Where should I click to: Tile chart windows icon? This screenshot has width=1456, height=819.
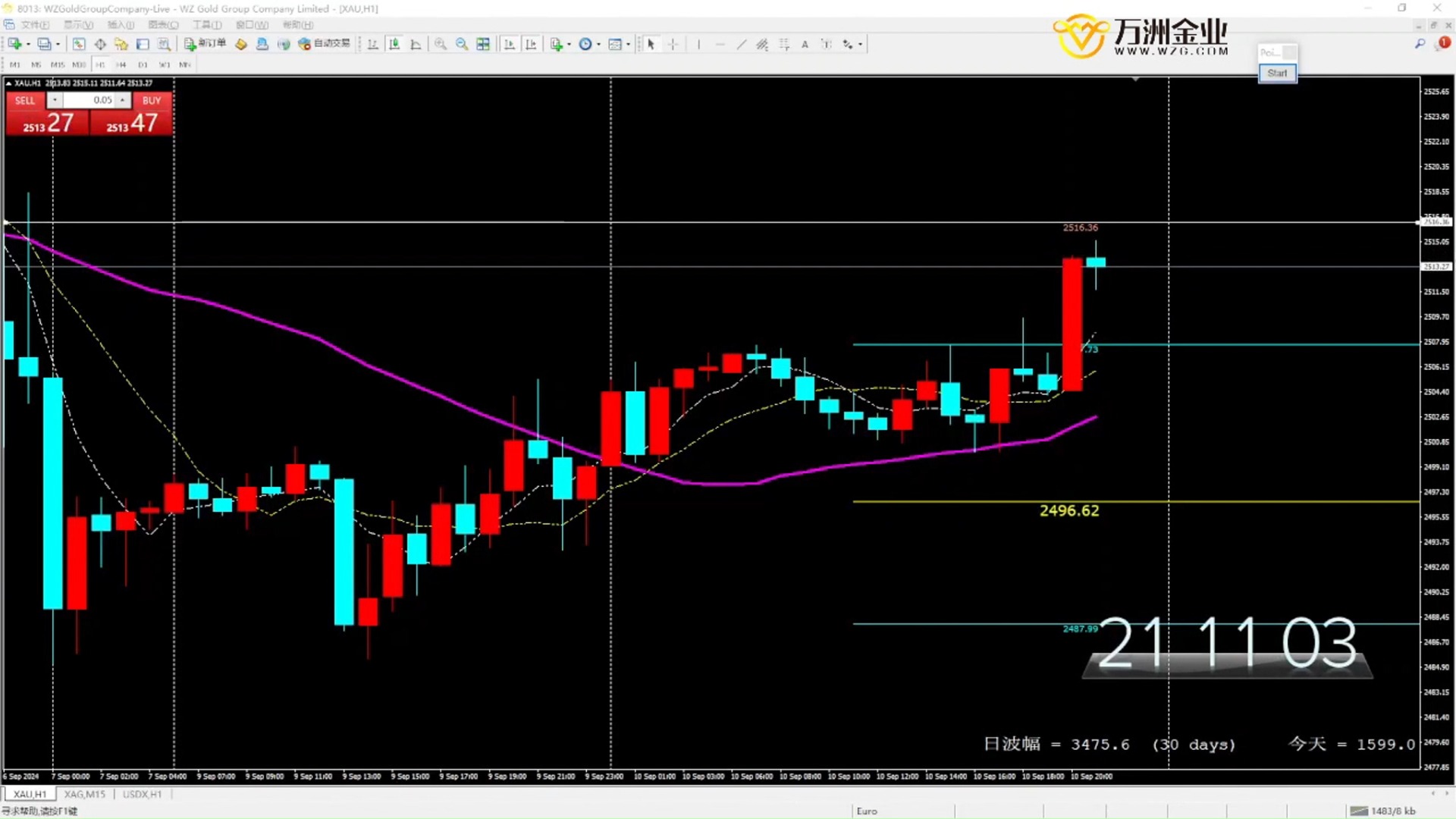pos(483,44)
